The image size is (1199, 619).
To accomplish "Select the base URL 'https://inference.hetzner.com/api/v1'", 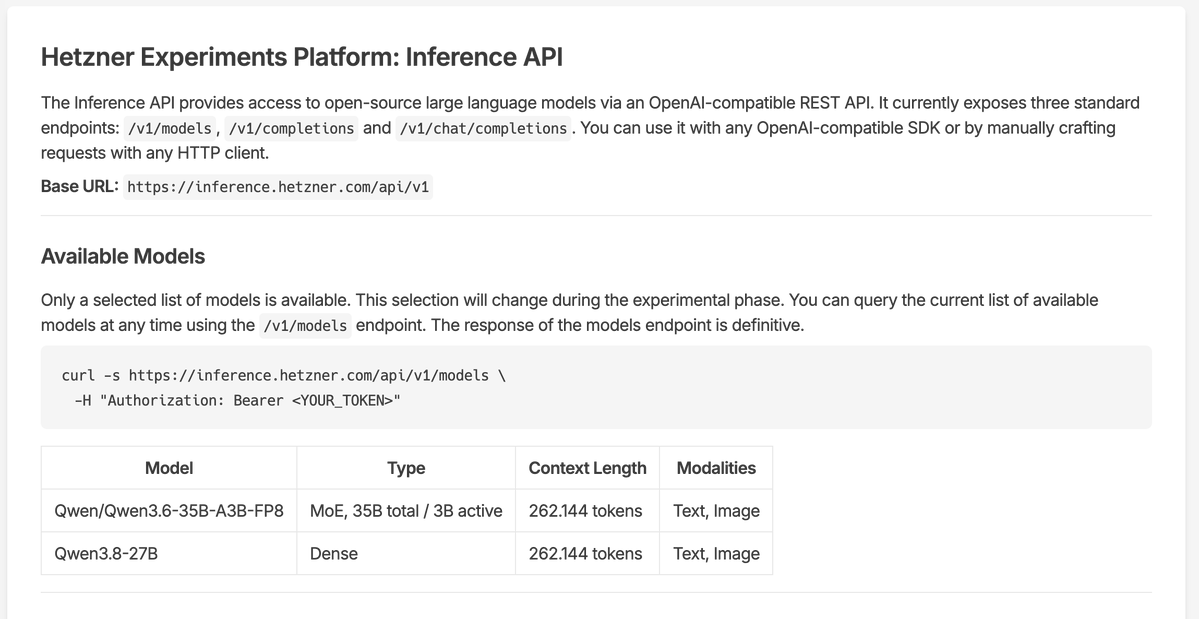I will (278, 187).
